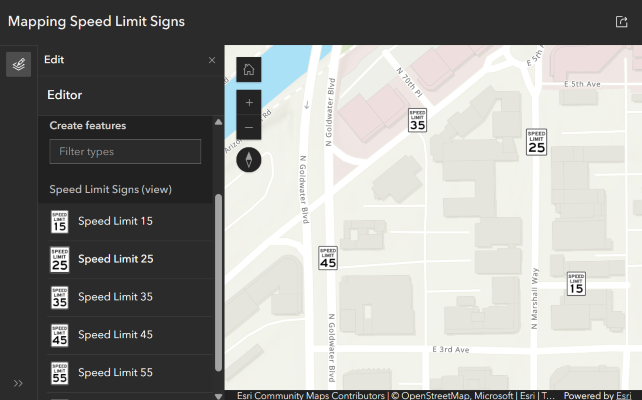This screenshot has width=642, height=400.
Task: Focus the Filter types field
Action: pyautogui.click(x=125, y=151)
